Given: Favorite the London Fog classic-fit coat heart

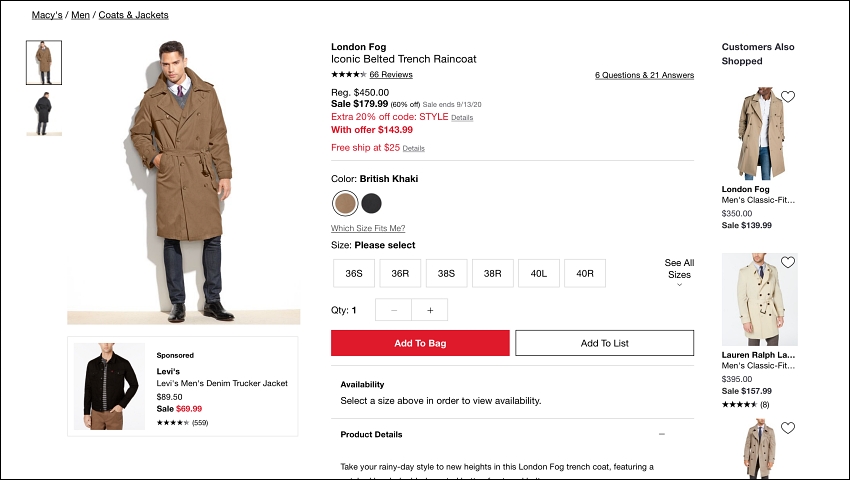Looking at the screenshot, I should (x=788, y=97).
